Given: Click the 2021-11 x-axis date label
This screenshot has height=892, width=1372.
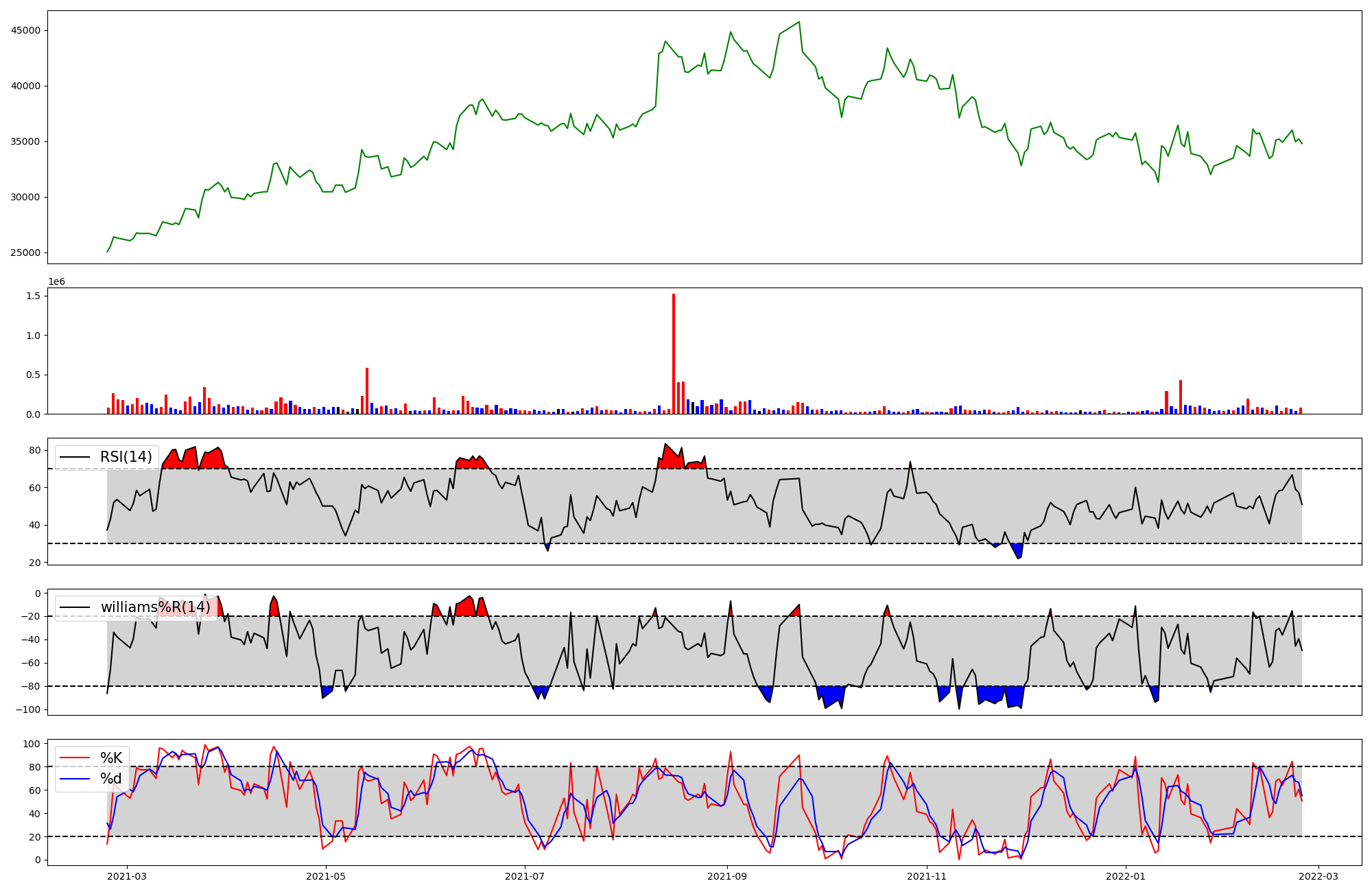Looking at the screenshot, I should pyautogui.click(x=927, y=876).
